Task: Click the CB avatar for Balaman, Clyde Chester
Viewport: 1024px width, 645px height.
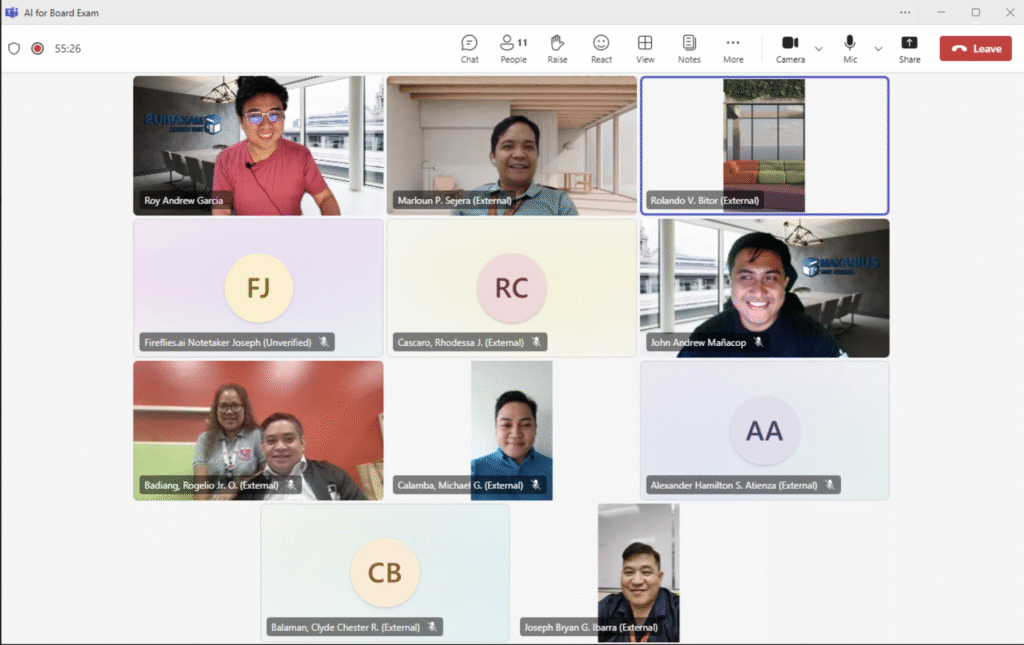Action: point(385,572)
